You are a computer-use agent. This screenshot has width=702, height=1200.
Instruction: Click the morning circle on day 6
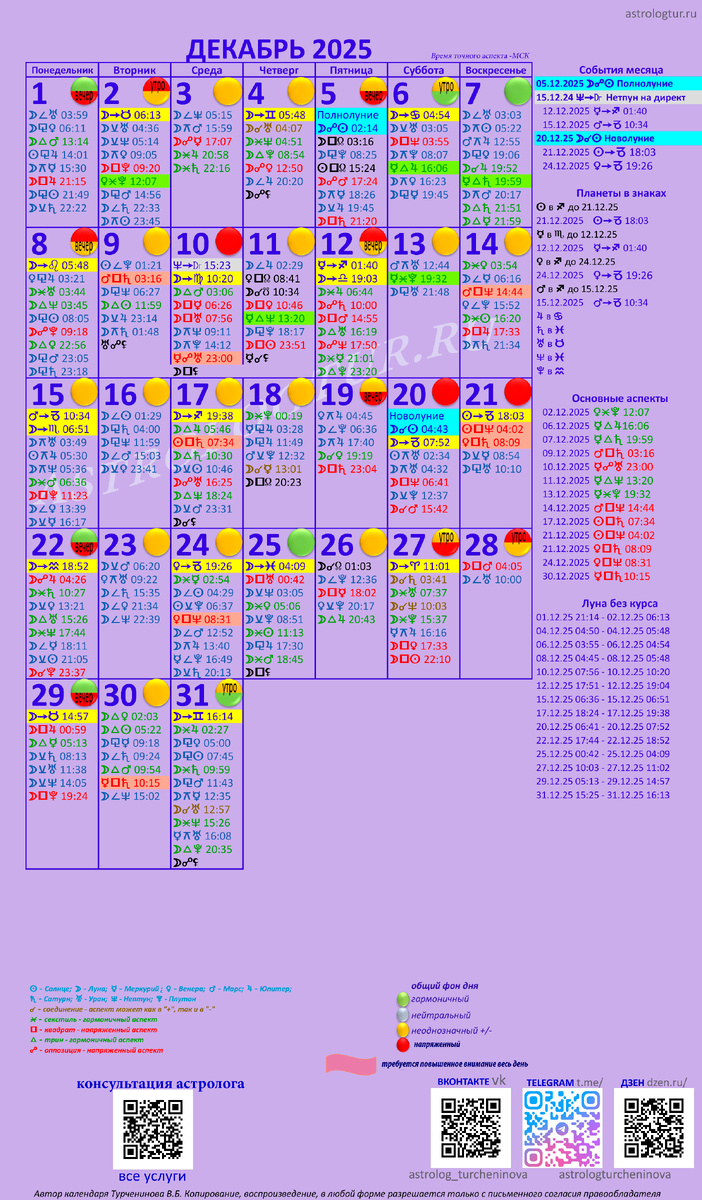pyautogui.click(x=444, y=92)
